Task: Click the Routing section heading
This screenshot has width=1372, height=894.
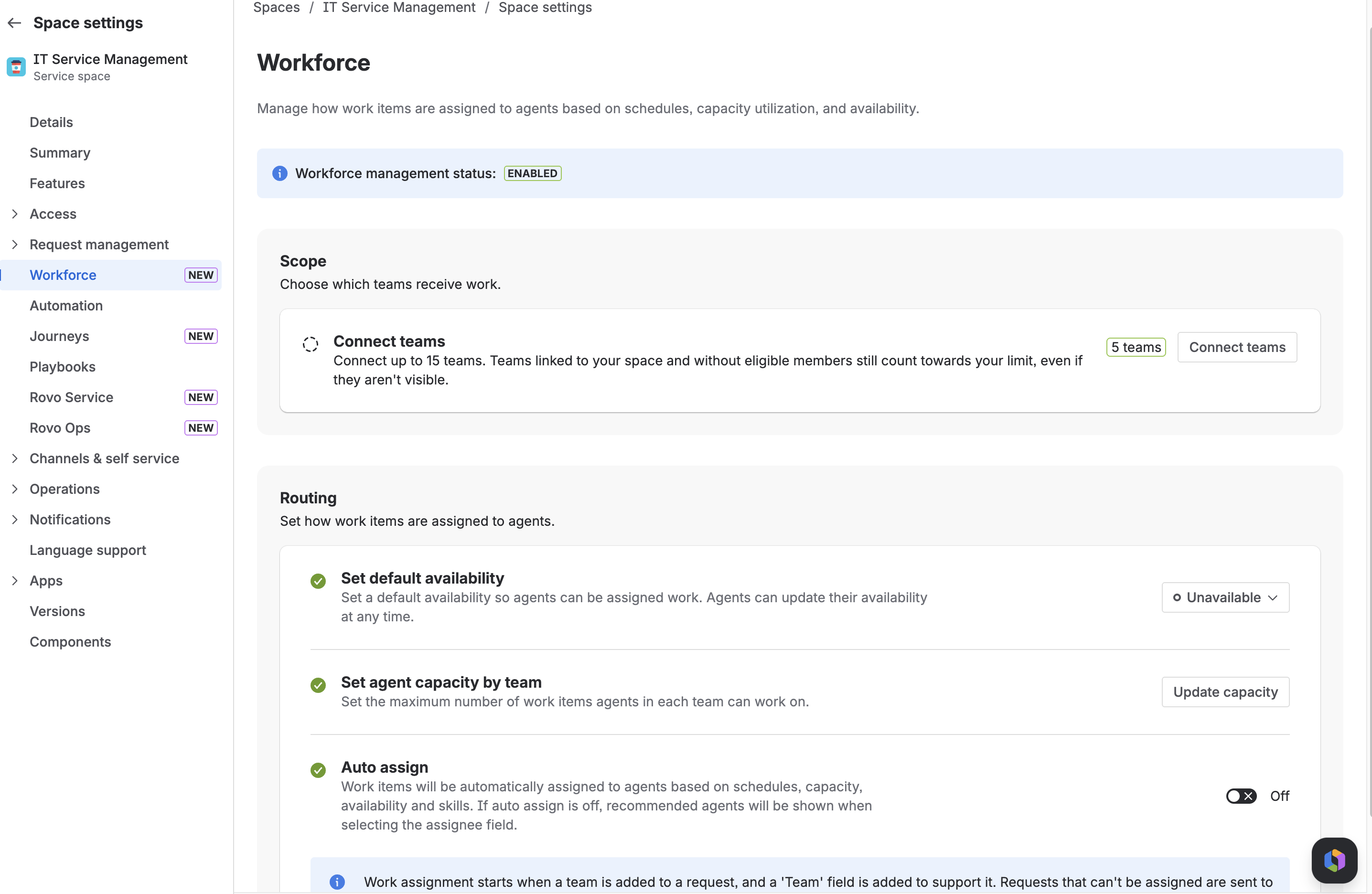Action: 309,498
